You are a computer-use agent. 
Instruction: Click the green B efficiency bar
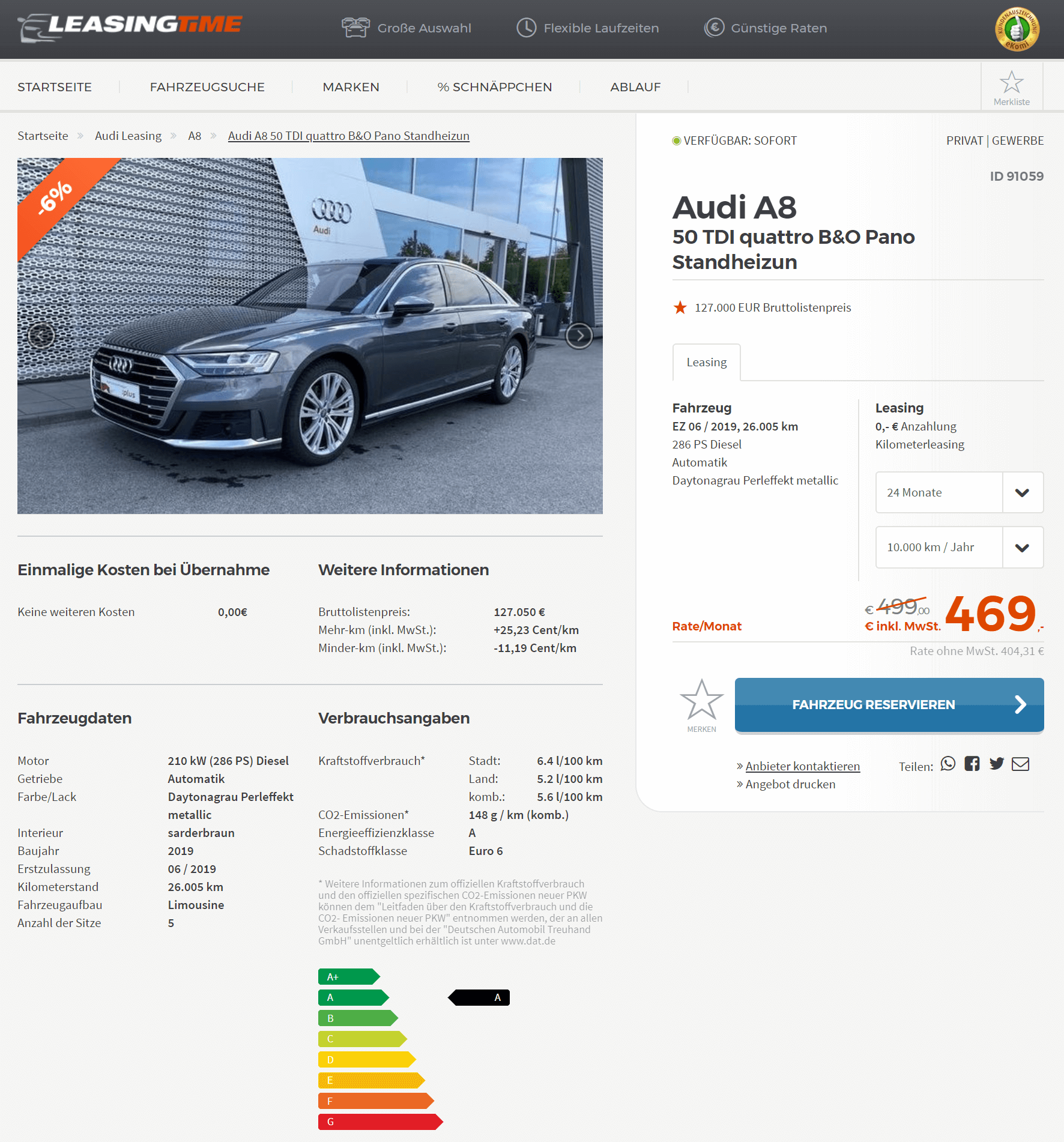tap(358, 1018)
